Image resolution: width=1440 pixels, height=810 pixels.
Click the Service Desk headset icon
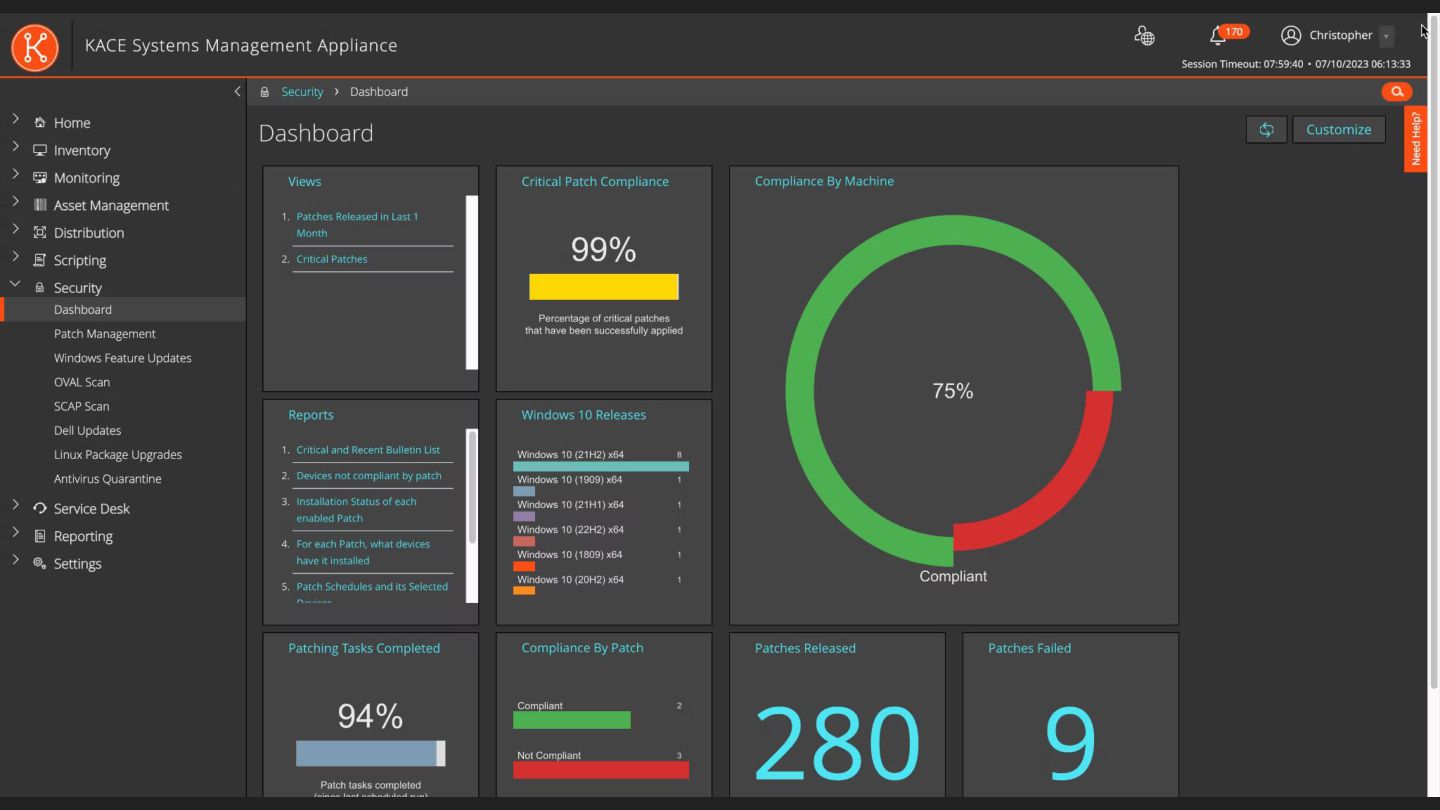coord(40,508)
